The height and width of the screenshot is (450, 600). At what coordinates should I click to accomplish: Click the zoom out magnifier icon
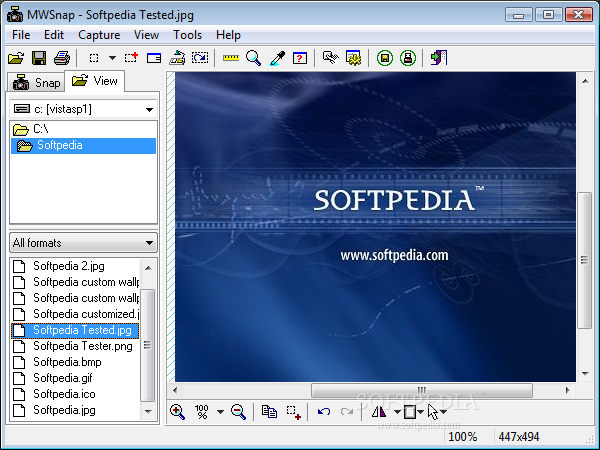238,412
